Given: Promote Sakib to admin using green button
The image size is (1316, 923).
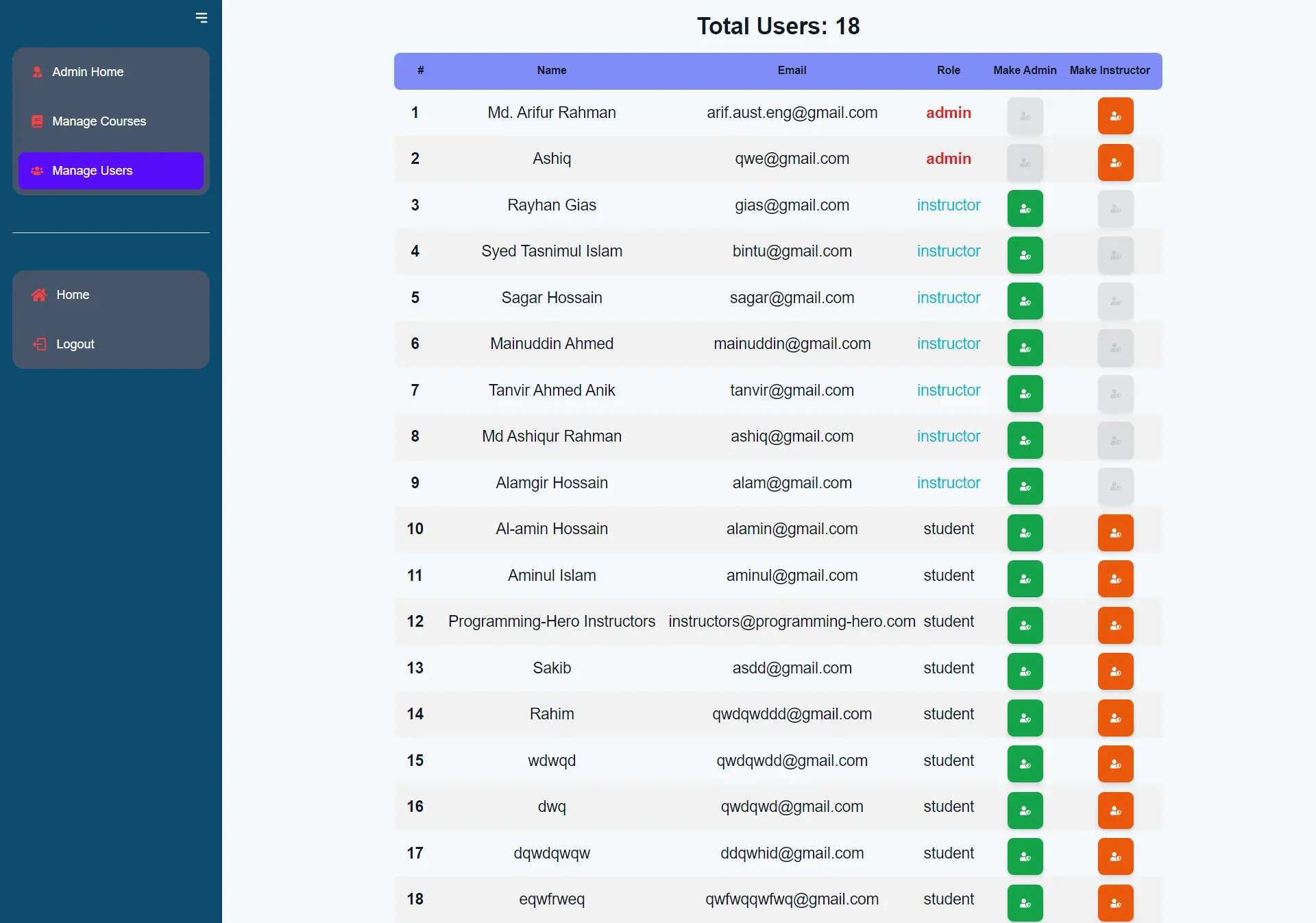Looking at the screenshot, I should point(1025,671).
